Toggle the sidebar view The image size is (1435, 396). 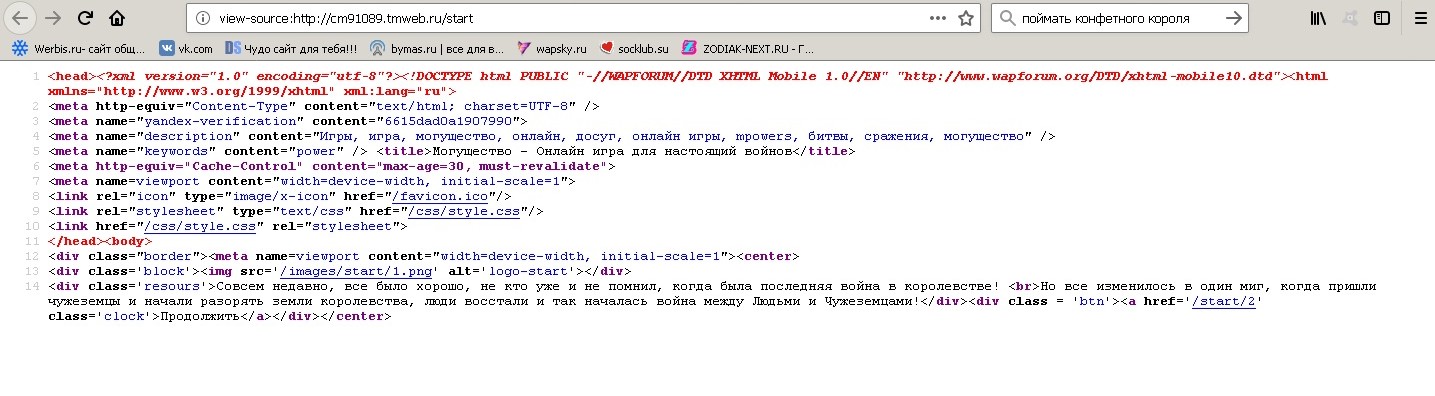pos(1381,18)
